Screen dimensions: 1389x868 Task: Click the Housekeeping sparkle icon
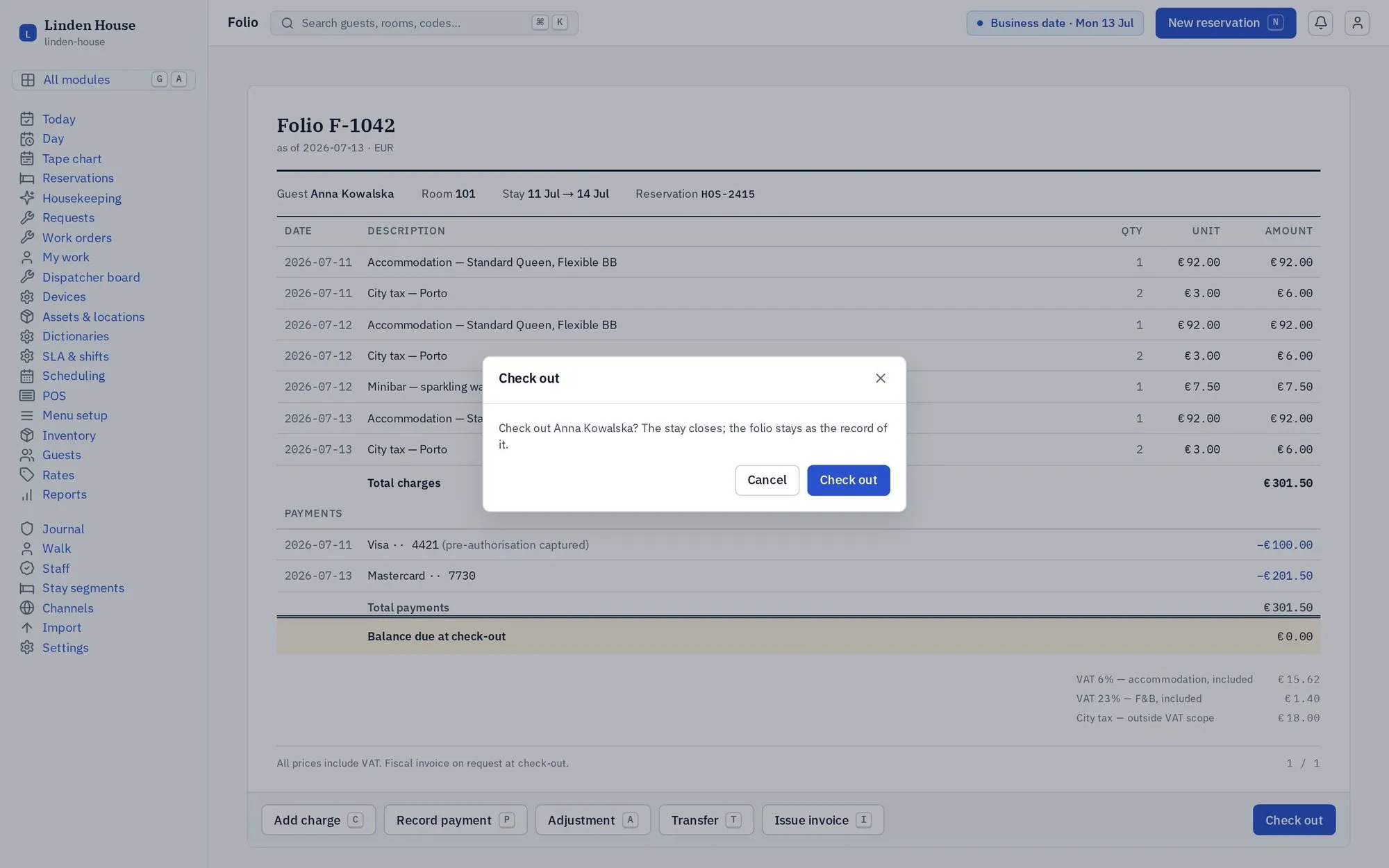coord(27,198)
